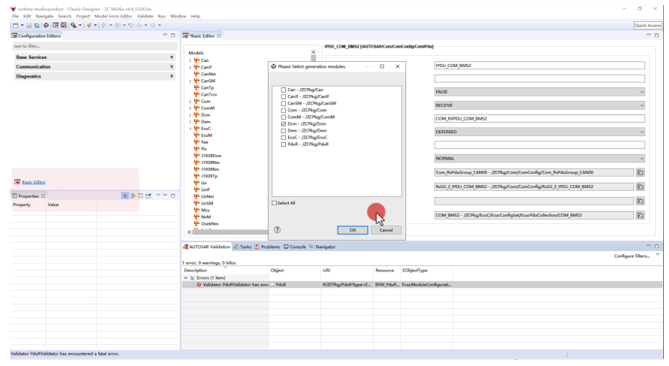Select the AUTOSAR Validation tab
669x366 pixels.
click(207, 247)
